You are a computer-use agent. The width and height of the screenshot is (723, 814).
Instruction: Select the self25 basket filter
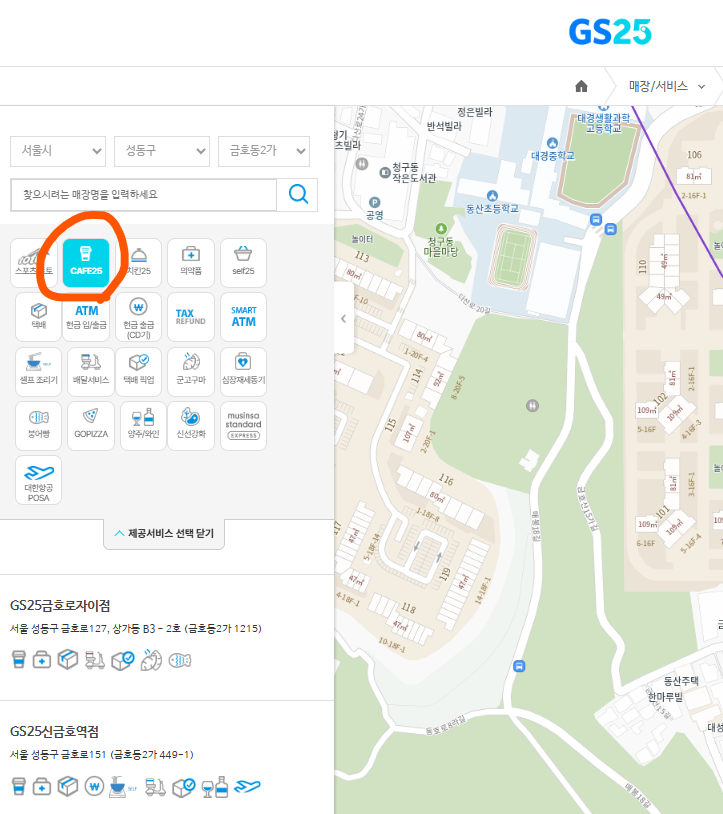click(x=243, y=263)
